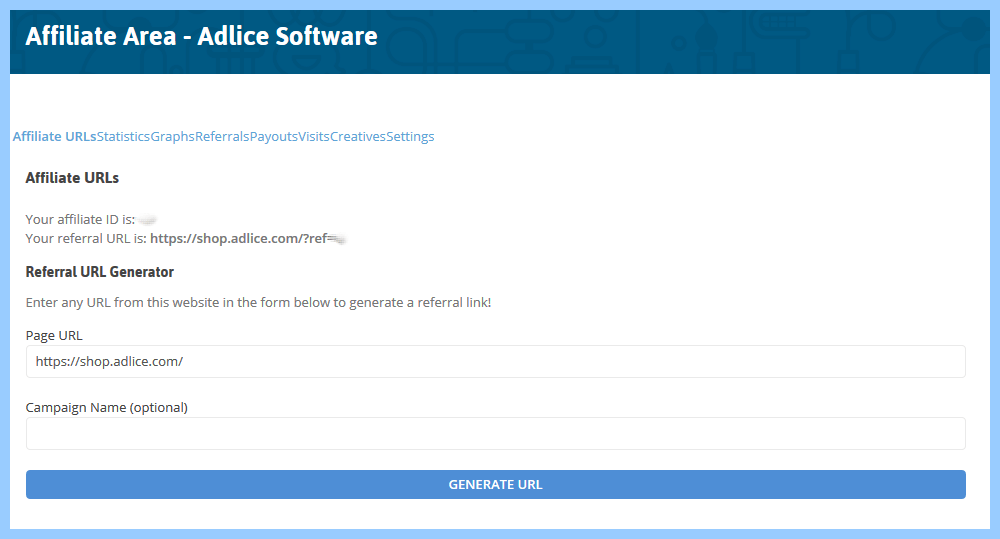Click the Generate URL button
The height and width of the screenshot is (539, 1000).
pyautogui.click(x=495, y=485)
